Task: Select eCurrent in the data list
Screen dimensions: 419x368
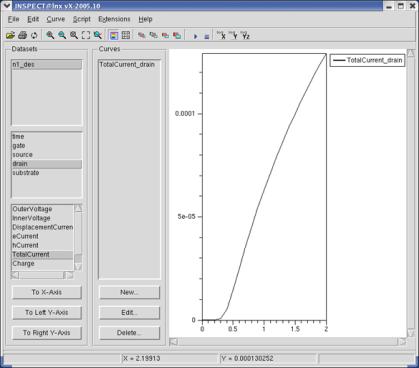Action: [42, 236]
